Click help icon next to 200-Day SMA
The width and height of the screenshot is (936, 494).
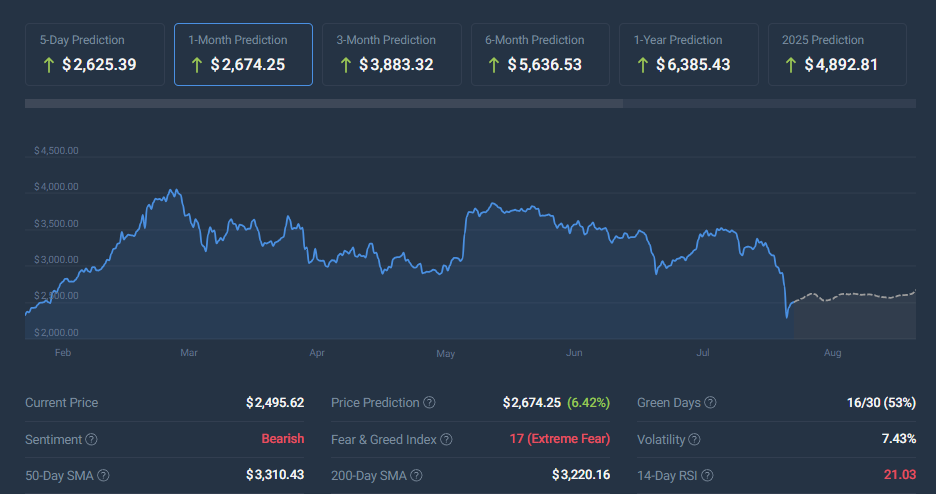coord(416,475)
